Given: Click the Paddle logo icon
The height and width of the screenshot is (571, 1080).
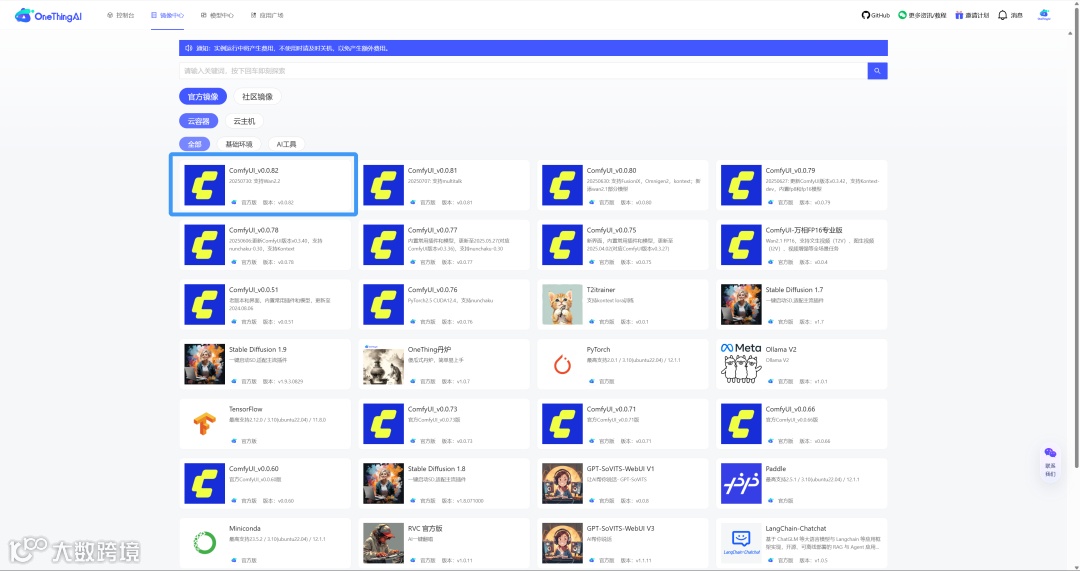Looking at the screenshot, I should [x=741, y=484].
